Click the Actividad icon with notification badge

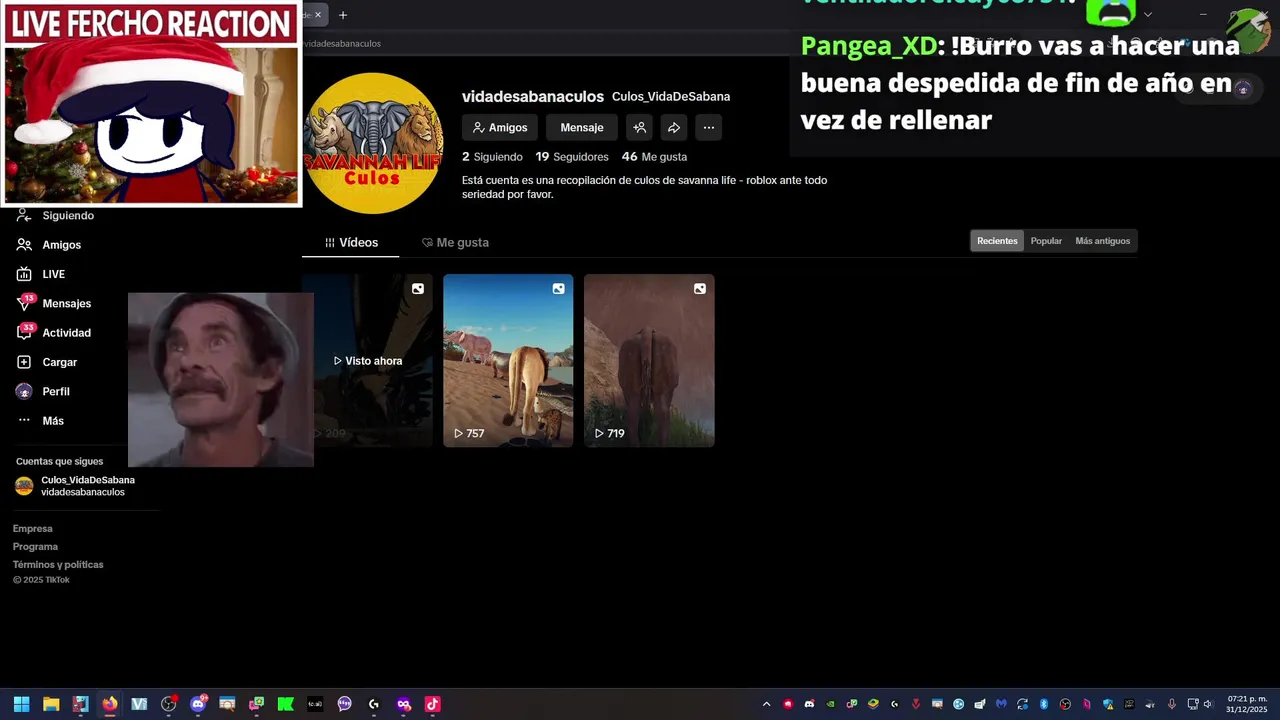(x=25, y=332)
